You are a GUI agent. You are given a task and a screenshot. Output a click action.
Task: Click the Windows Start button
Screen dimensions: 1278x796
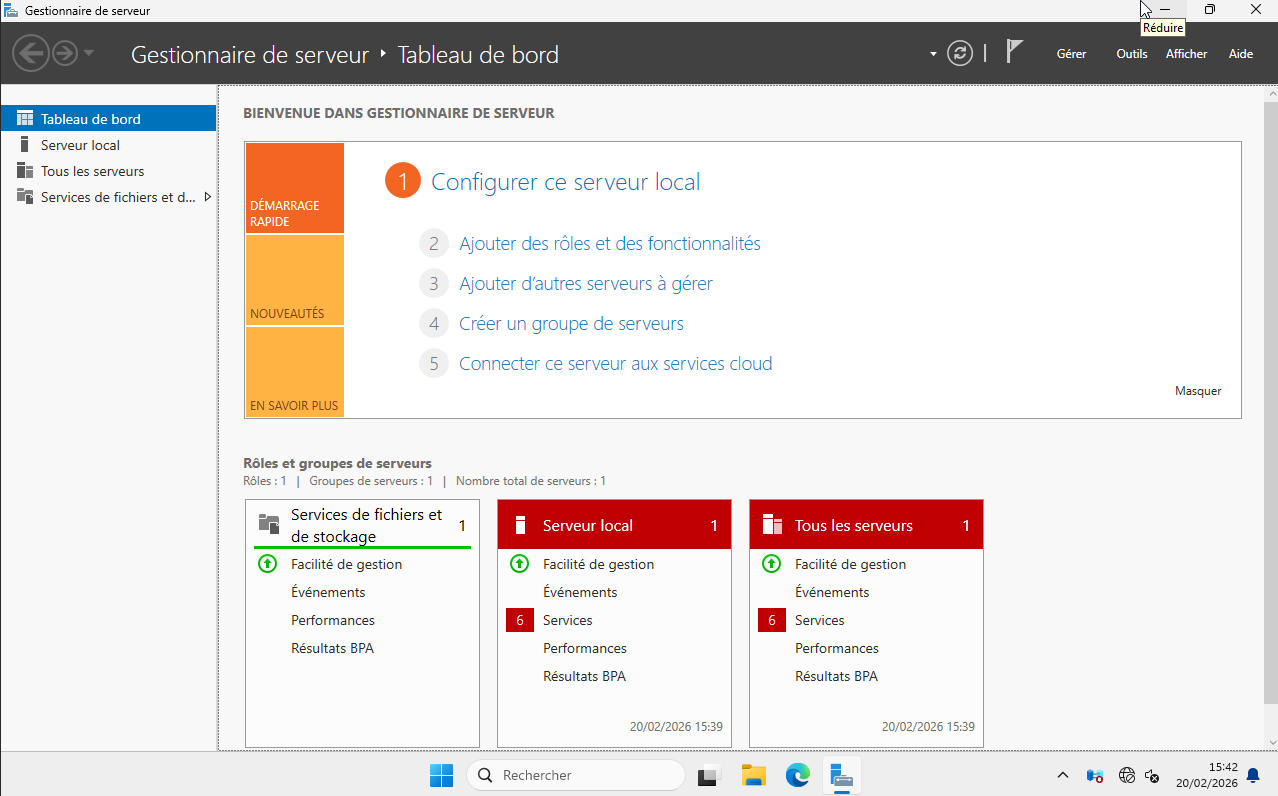441,775
